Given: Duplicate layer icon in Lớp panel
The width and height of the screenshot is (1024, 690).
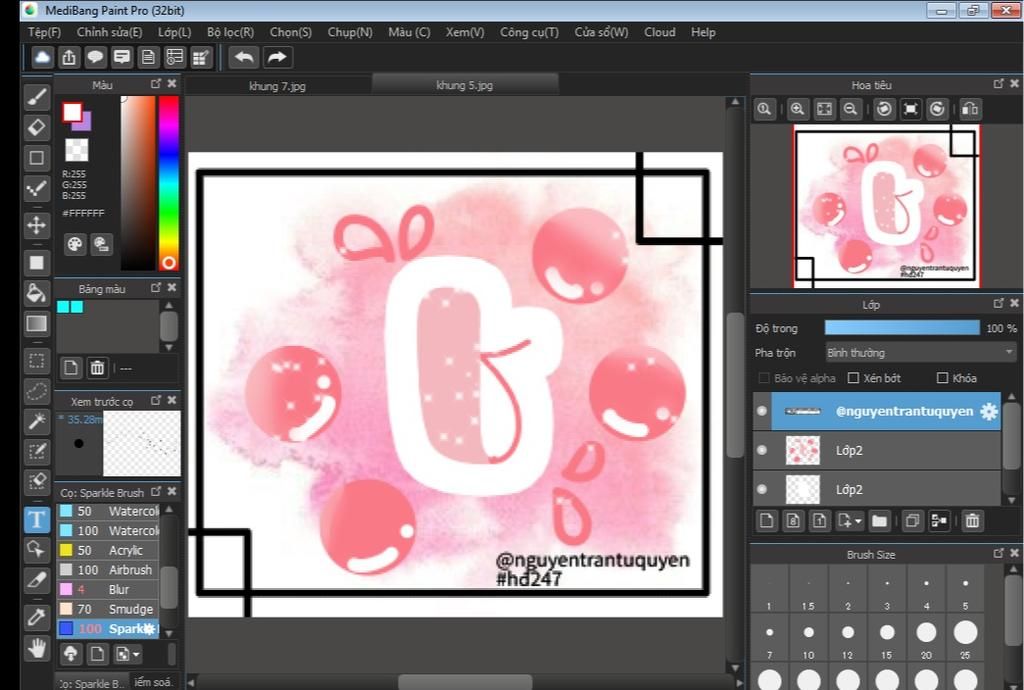Looking at the screenshot, I should coord(912,521).
